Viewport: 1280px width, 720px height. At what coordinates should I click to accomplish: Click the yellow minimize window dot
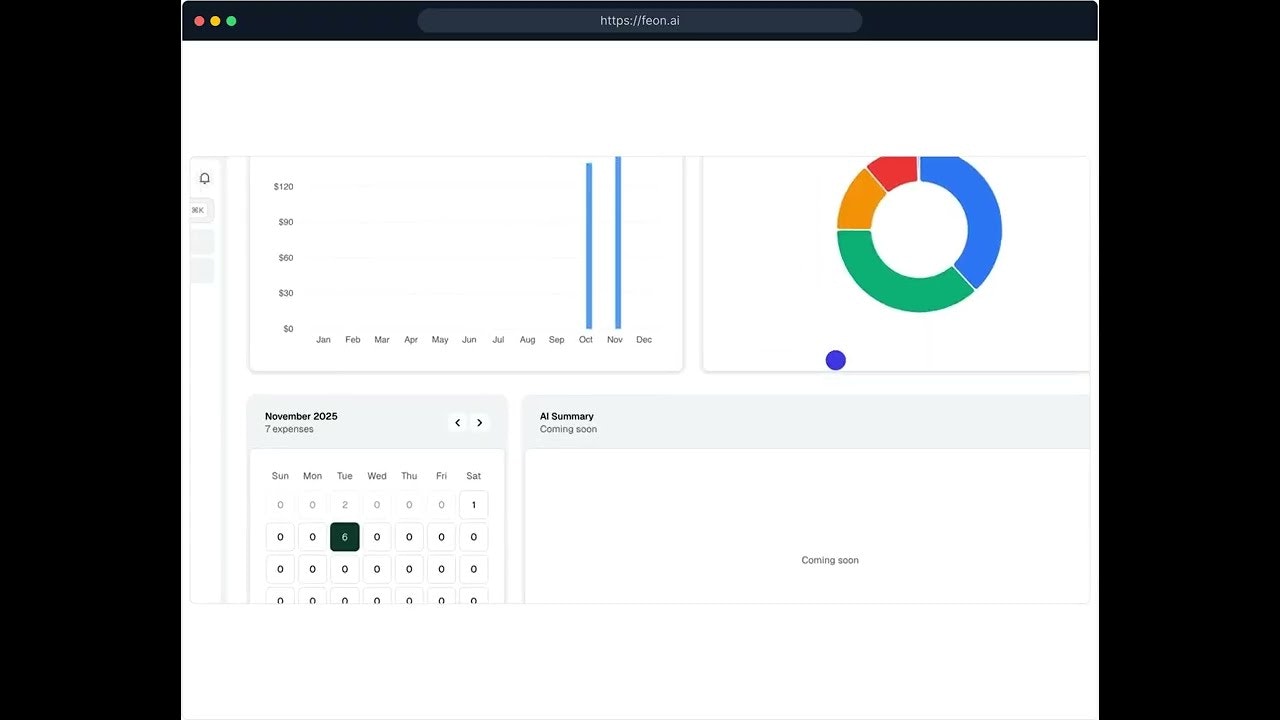coord(215,21)
